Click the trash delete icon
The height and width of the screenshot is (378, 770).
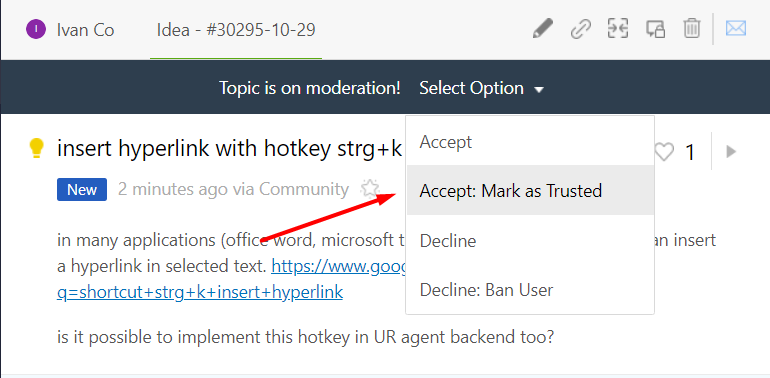tap(692, 29)
